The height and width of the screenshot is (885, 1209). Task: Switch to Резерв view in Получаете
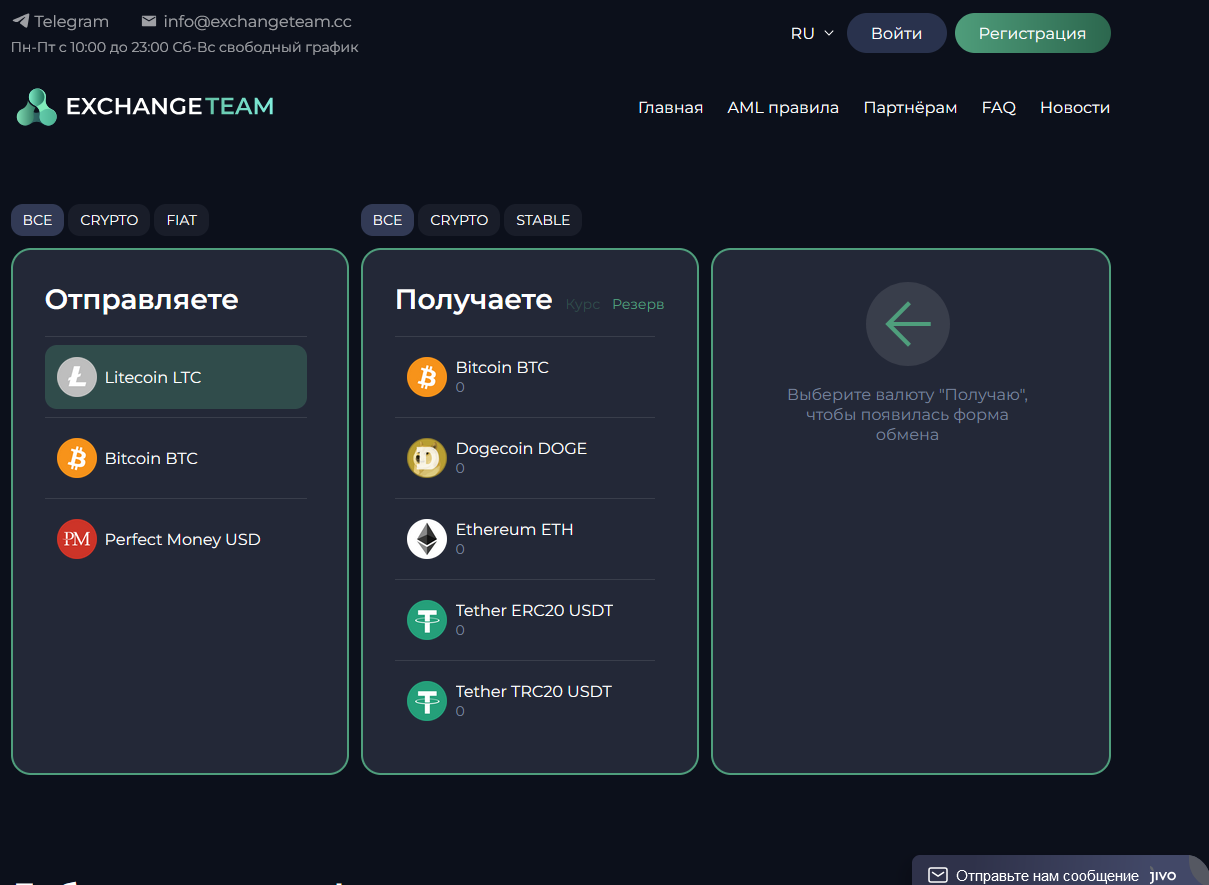[x=638, y=304]
